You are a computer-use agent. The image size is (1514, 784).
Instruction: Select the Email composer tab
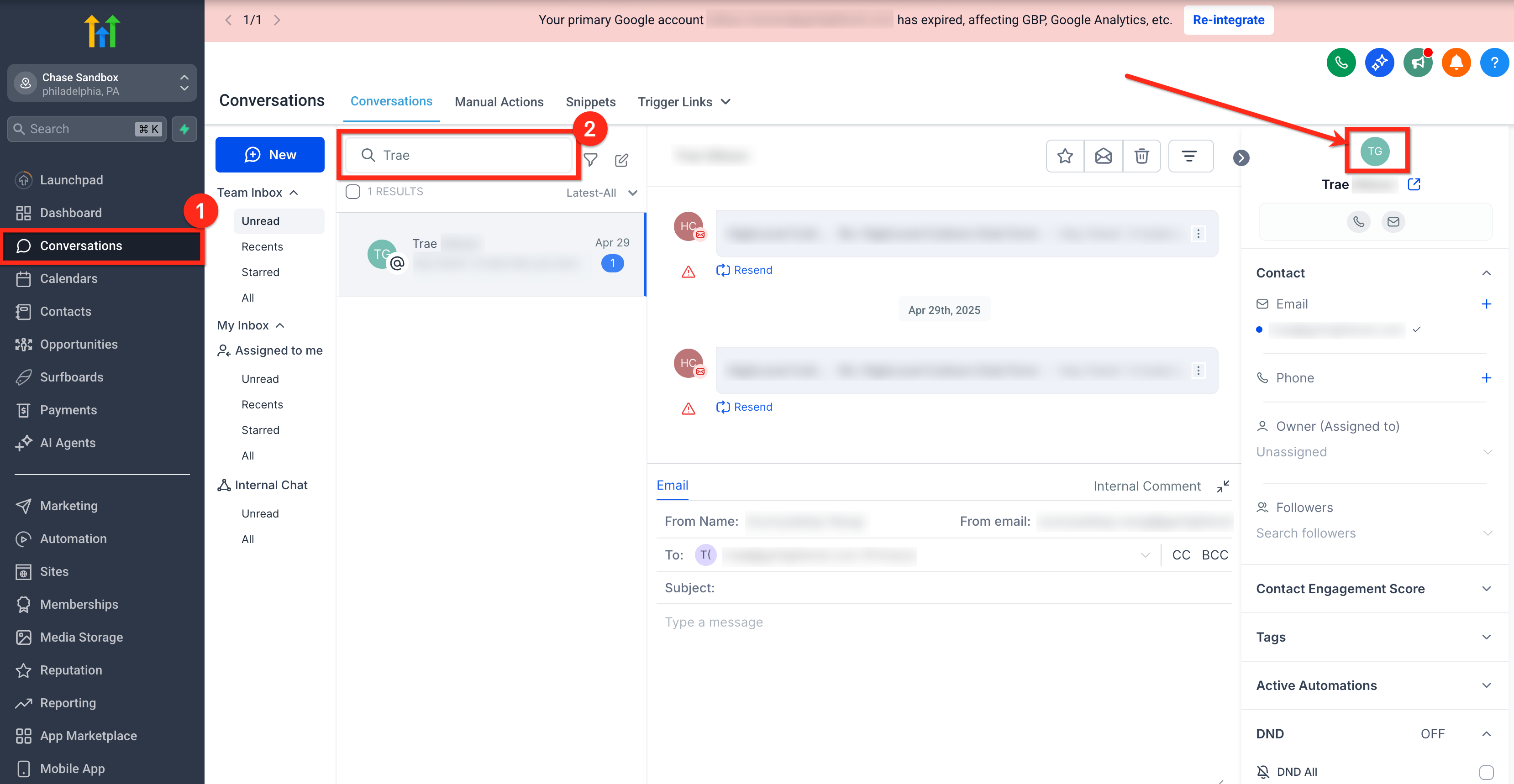tap(672, 485)
